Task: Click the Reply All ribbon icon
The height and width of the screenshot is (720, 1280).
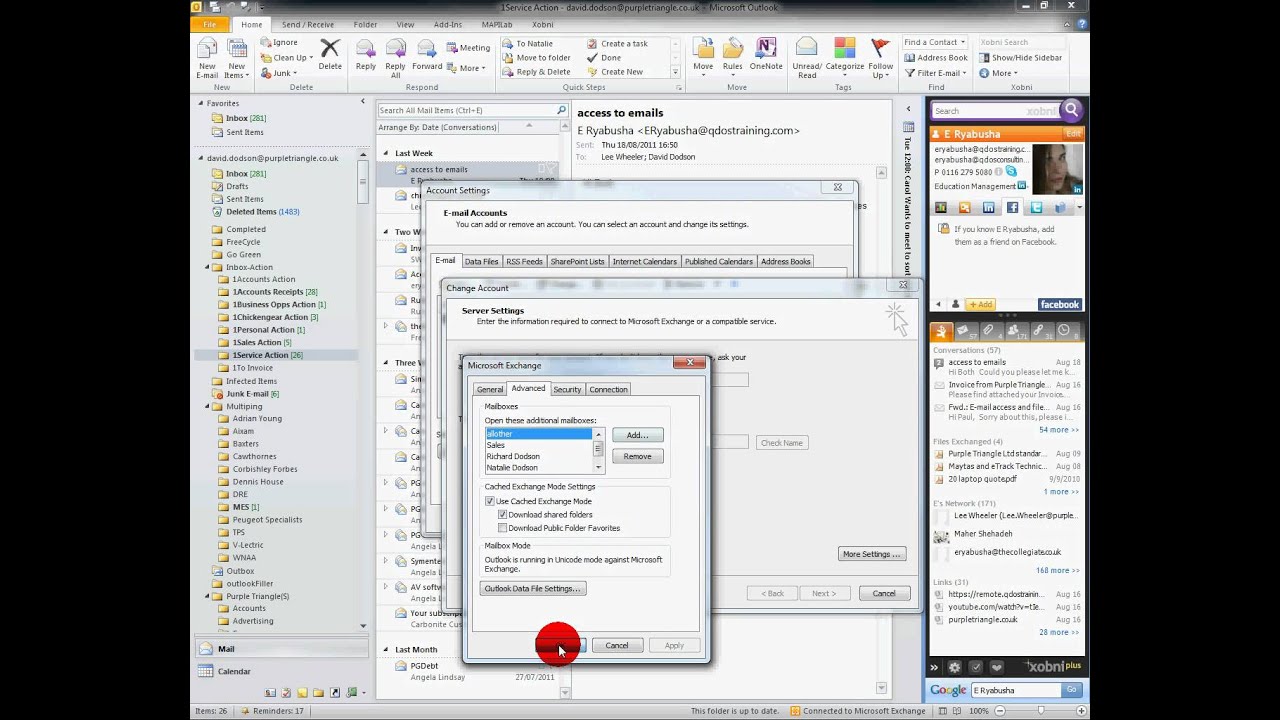Action: pyautogui.click(x=396, y=58)
